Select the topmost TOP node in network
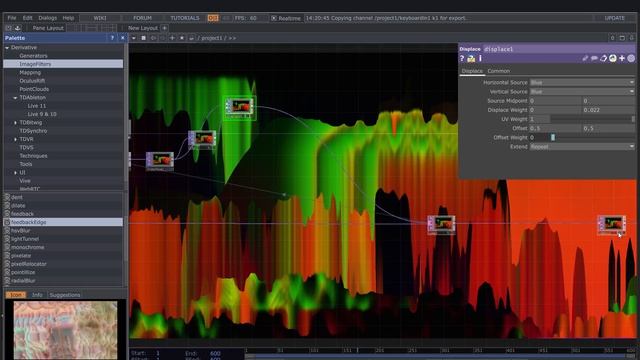Image resolution: width=640 pixels, height=360 pixels. pyautogui.click(x=240, y=107)
